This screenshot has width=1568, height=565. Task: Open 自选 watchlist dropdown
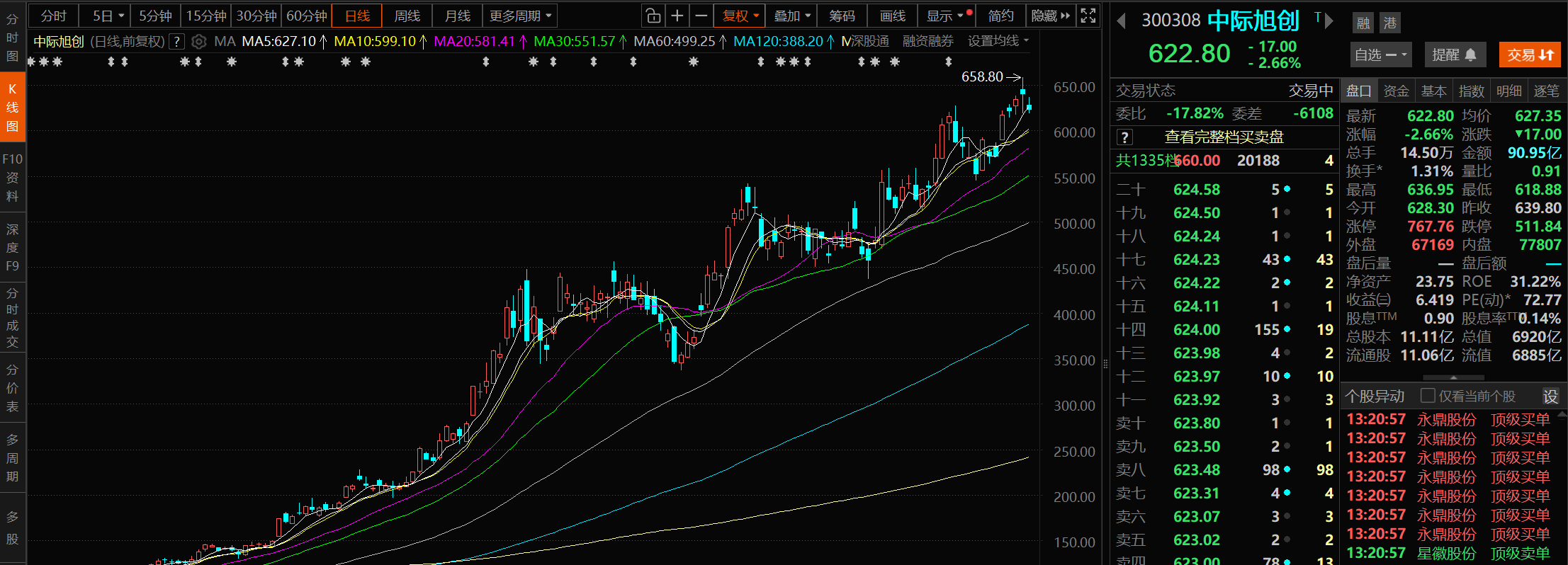(x=1381, y=55)
